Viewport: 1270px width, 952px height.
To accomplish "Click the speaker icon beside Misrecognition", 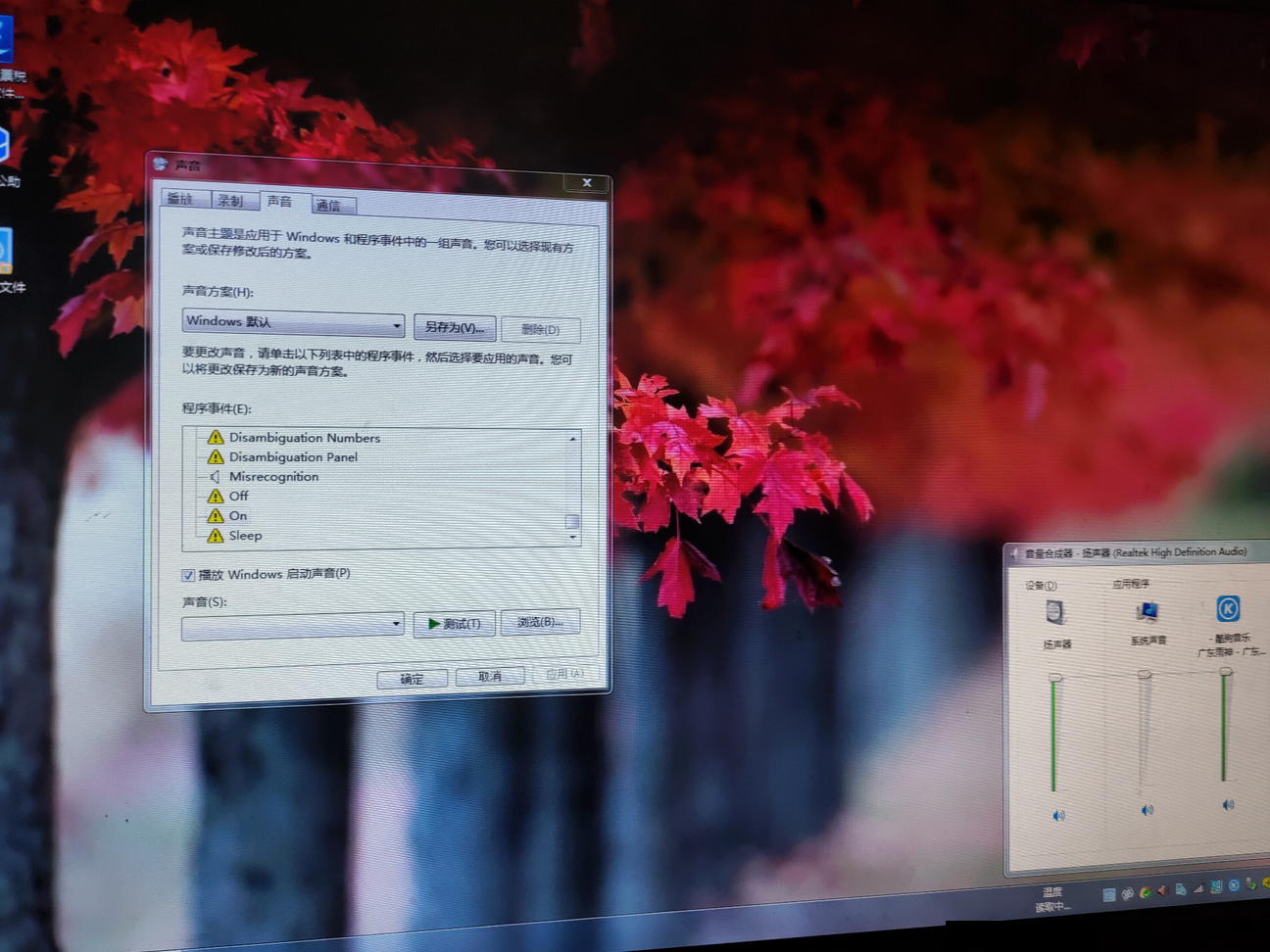I will point(215,477).
